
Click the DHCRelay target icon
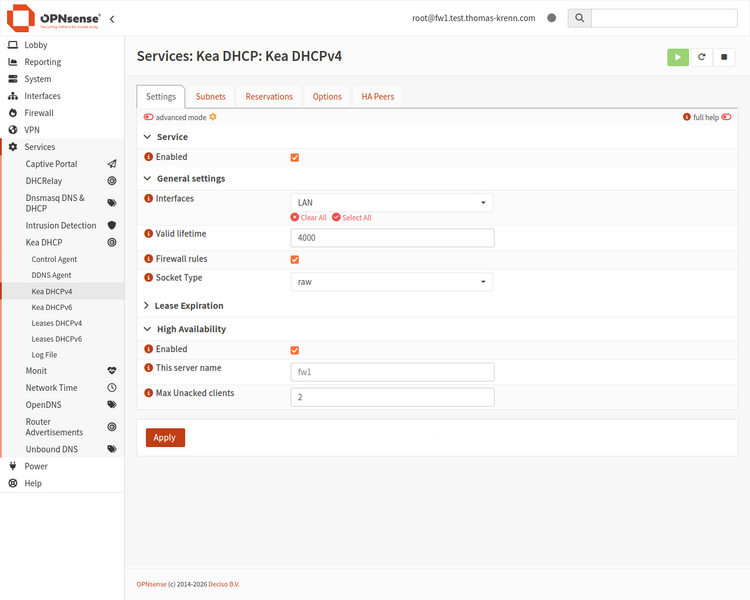coord(112,181)
